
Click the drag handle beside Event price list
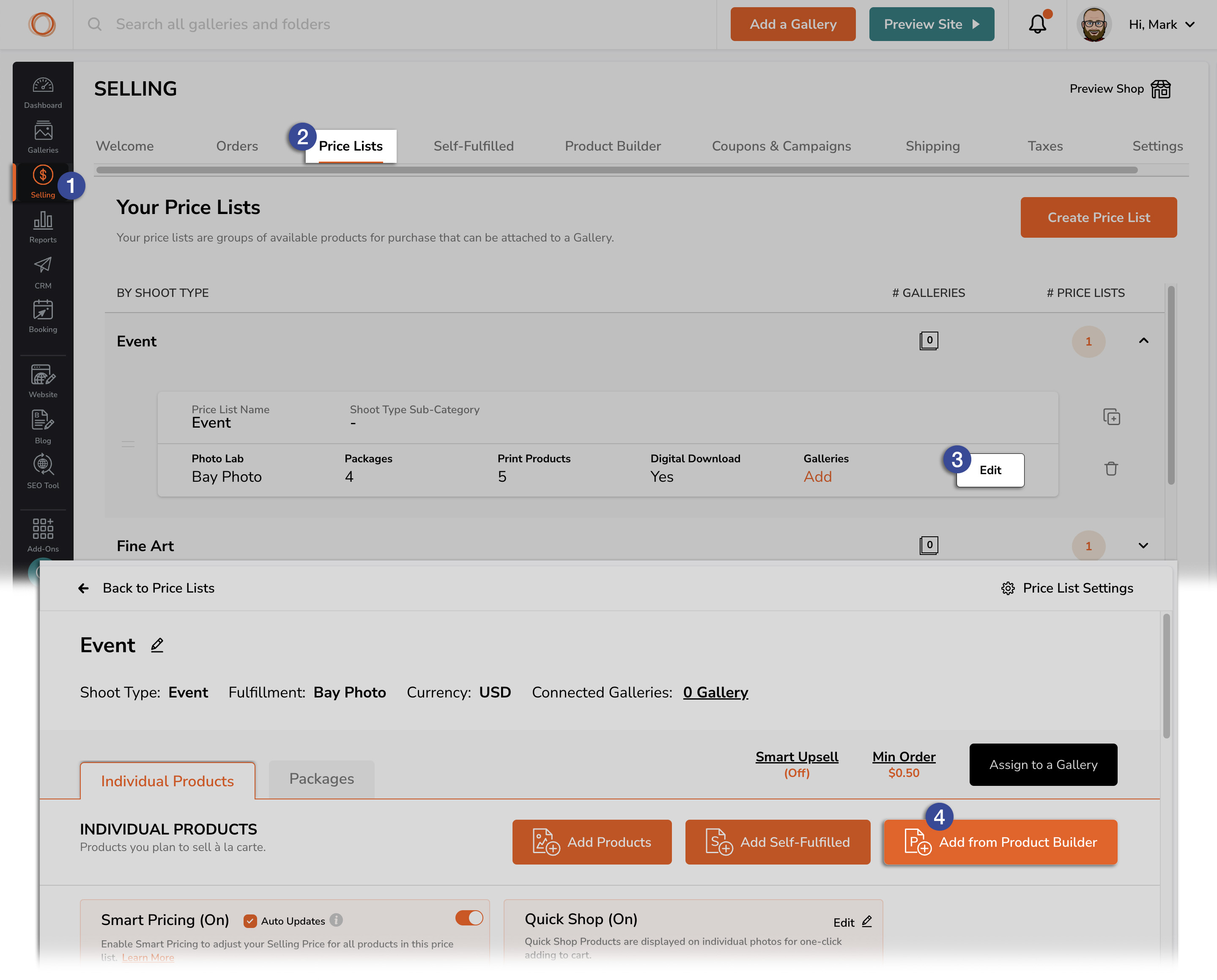click(x=128, y=444)
